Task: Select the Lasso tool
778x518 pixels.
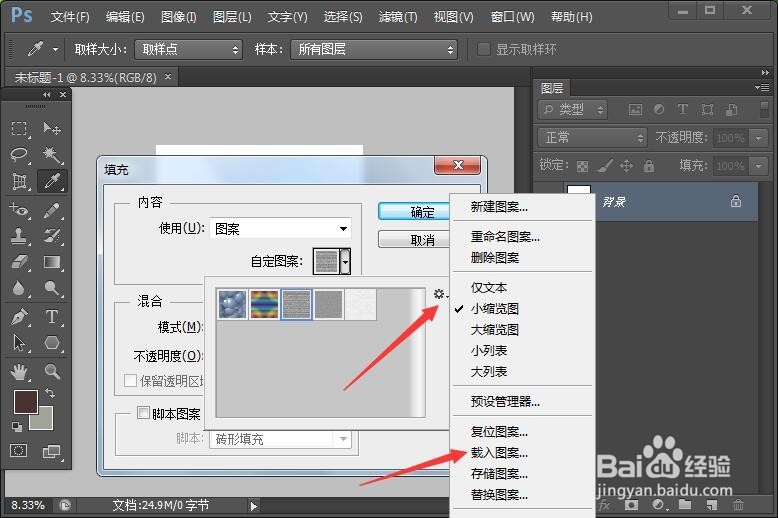Action: pos(19,154)
